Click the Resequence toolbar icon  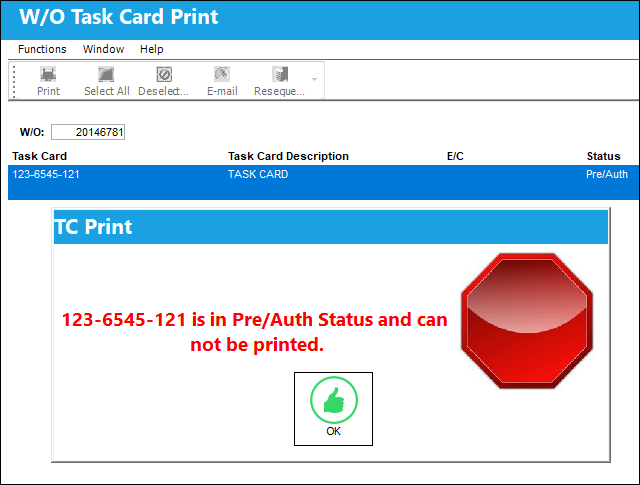coord(280,81)
